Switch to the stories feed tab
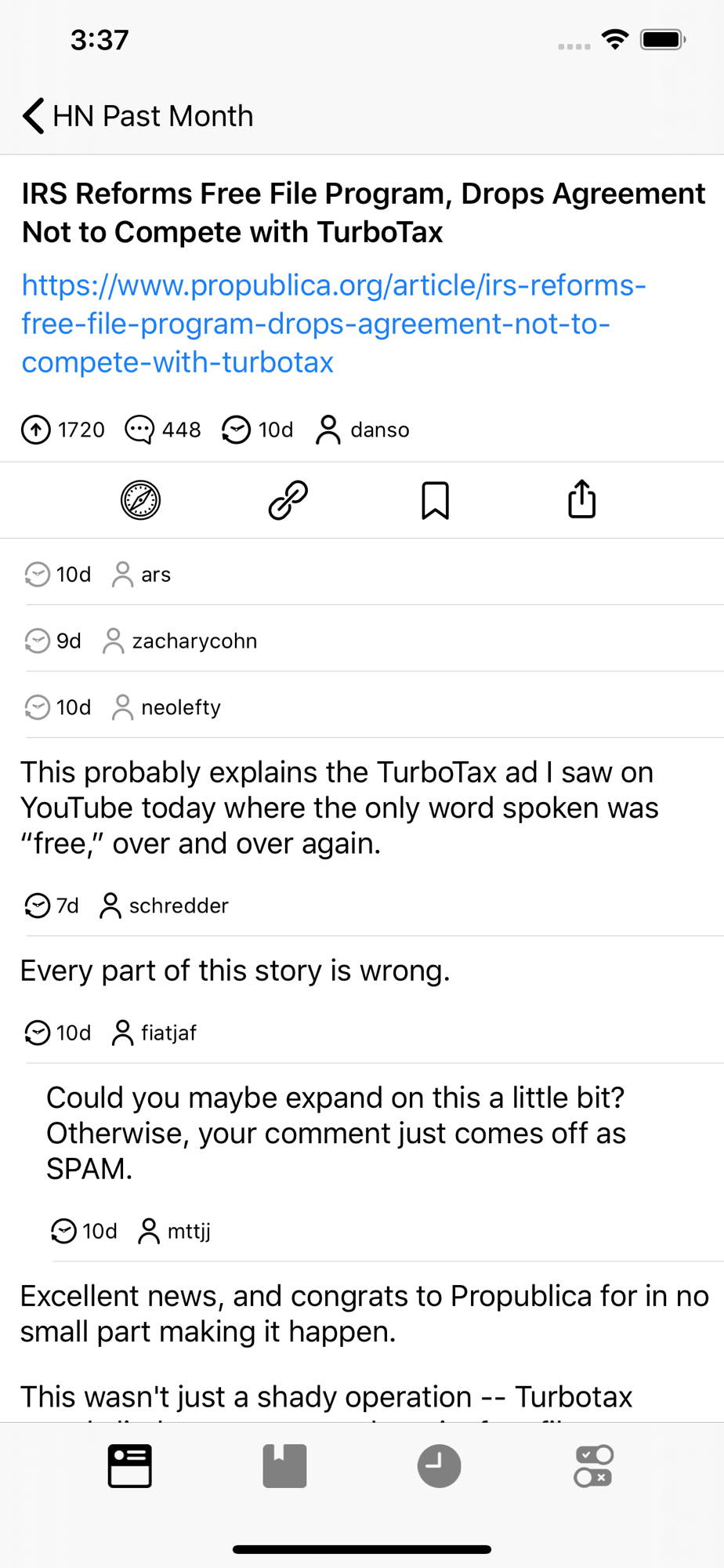 (130, 1465)
